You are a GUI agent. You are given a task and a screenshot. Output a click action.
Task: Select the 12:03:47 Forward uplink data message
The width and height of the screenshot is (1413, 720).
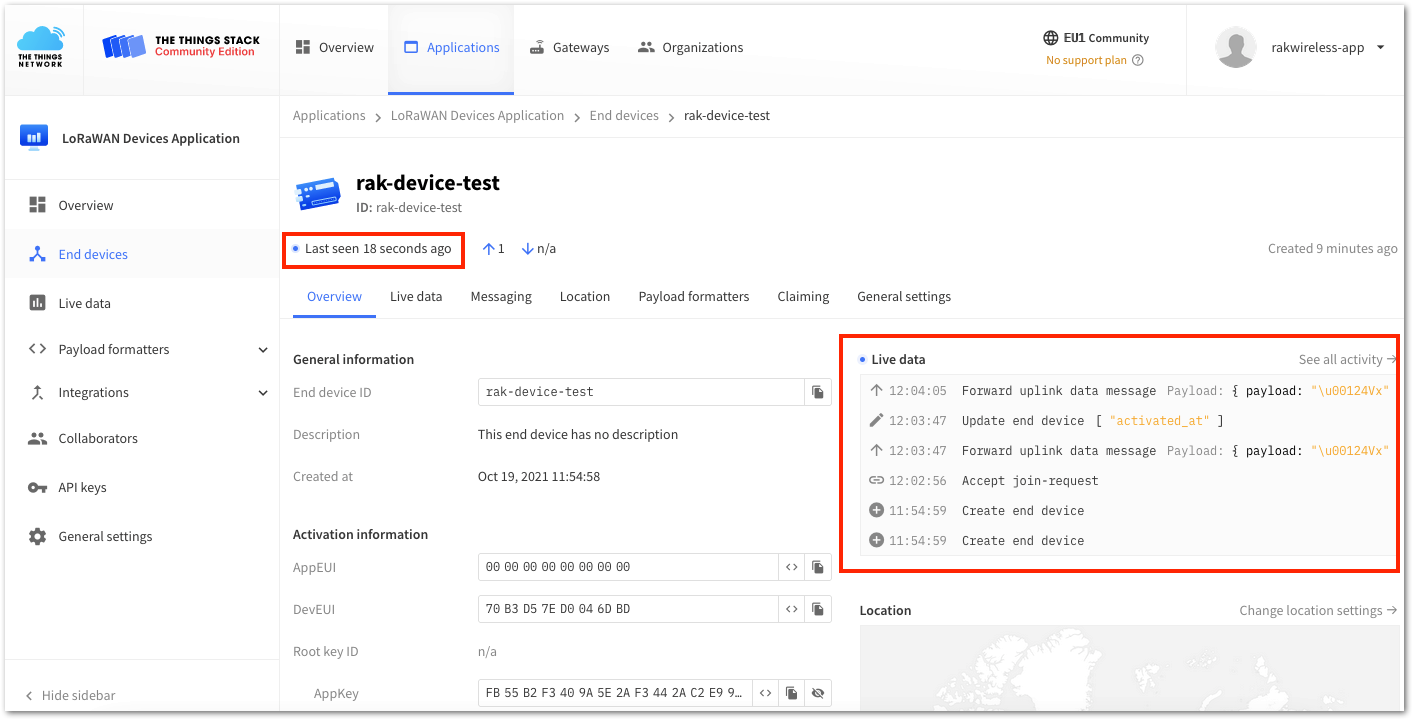tap(1128, 451)
